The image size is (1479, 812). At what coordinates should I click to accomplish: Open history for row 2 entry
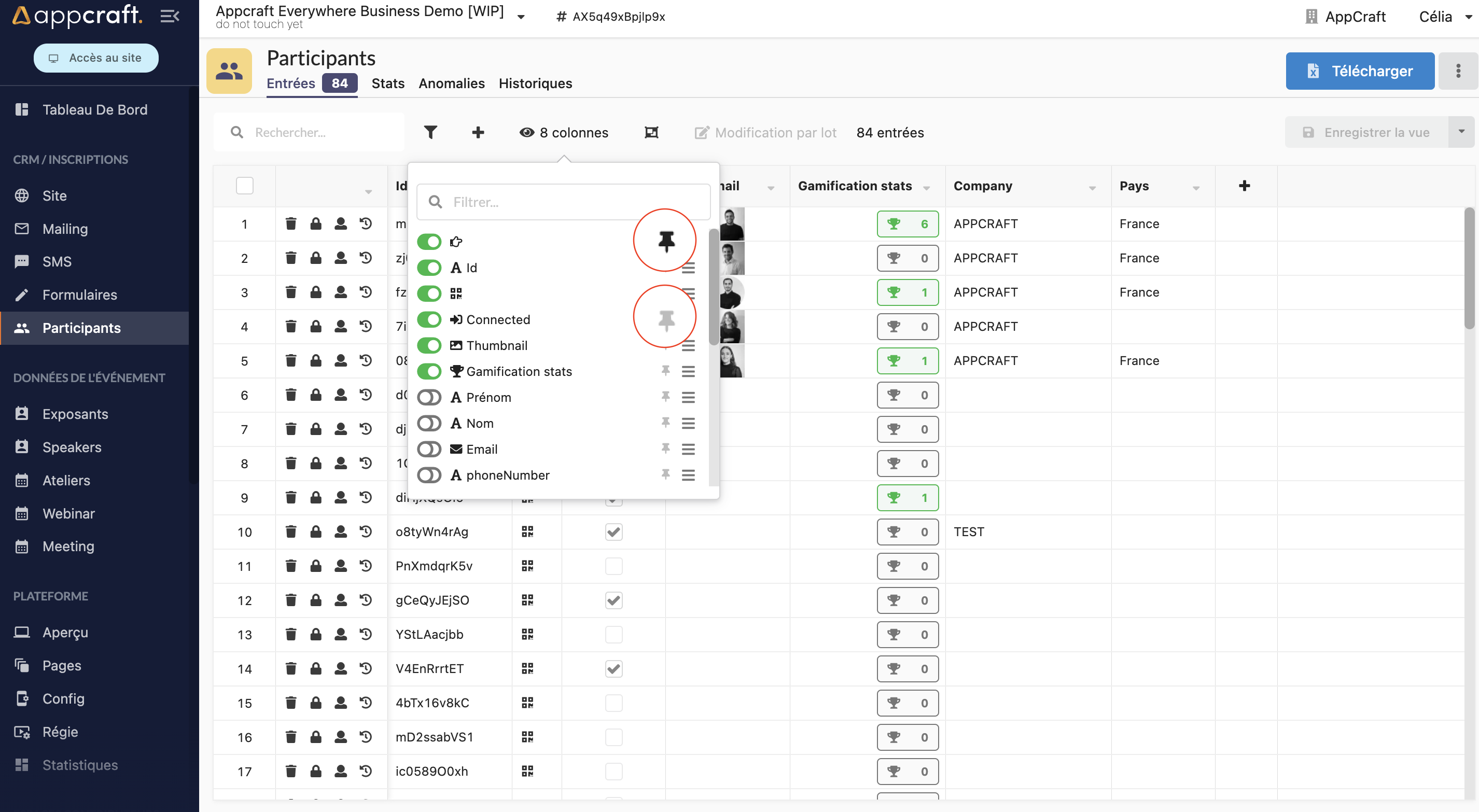(366, 258)
